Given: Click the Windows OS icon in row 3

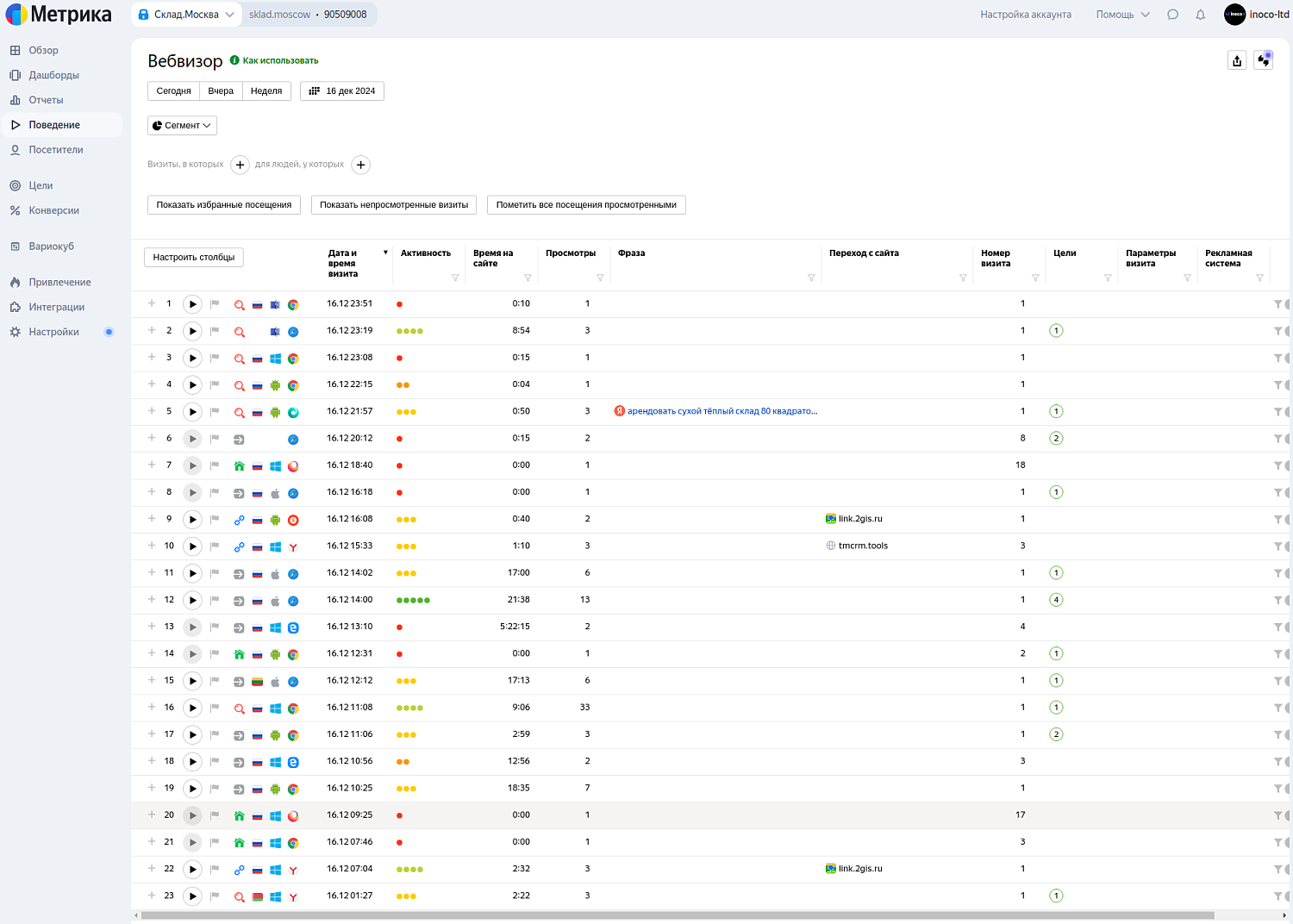Looking at the screenshot, I should [x=275, y=359].
